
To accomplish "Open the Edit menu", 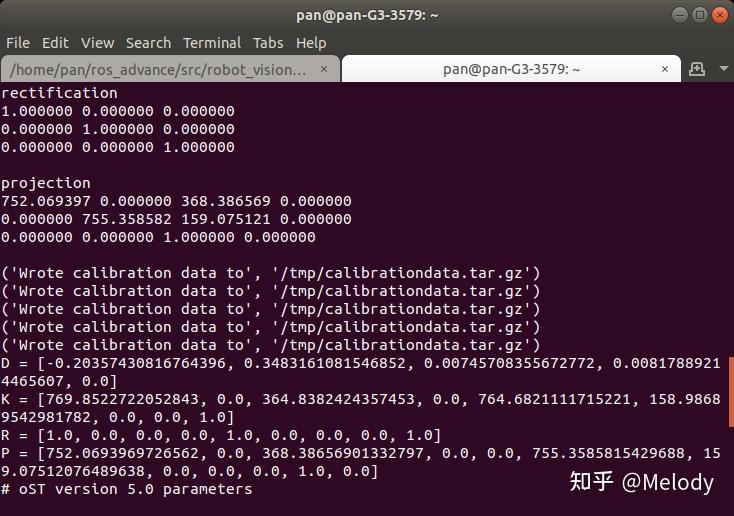I will [x=55, y=43].
